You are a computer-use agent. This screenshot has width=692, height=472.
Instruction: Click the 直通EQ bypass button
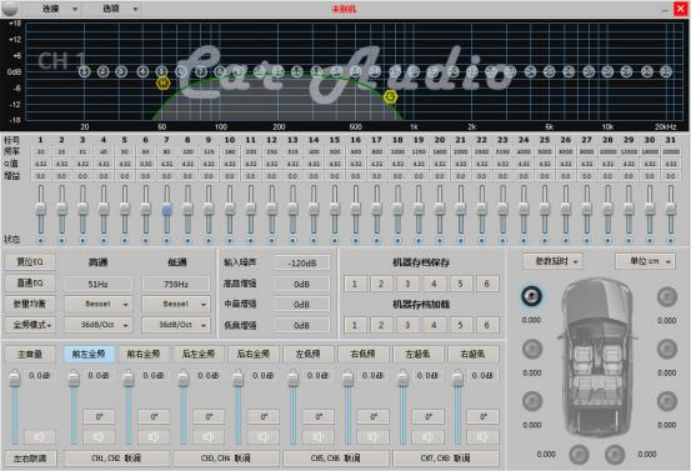click(x=30, y=283)
